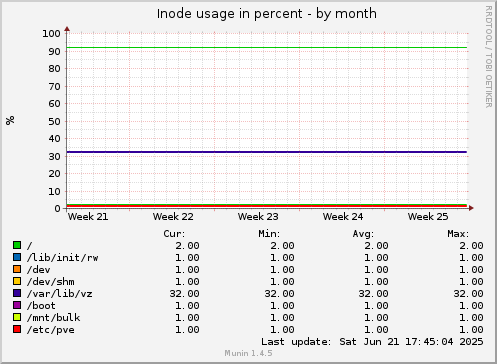The height and width of the screenshot is (364, 497).
Task: Click the /etc/pve legend label
Action: tap(51, 330)
